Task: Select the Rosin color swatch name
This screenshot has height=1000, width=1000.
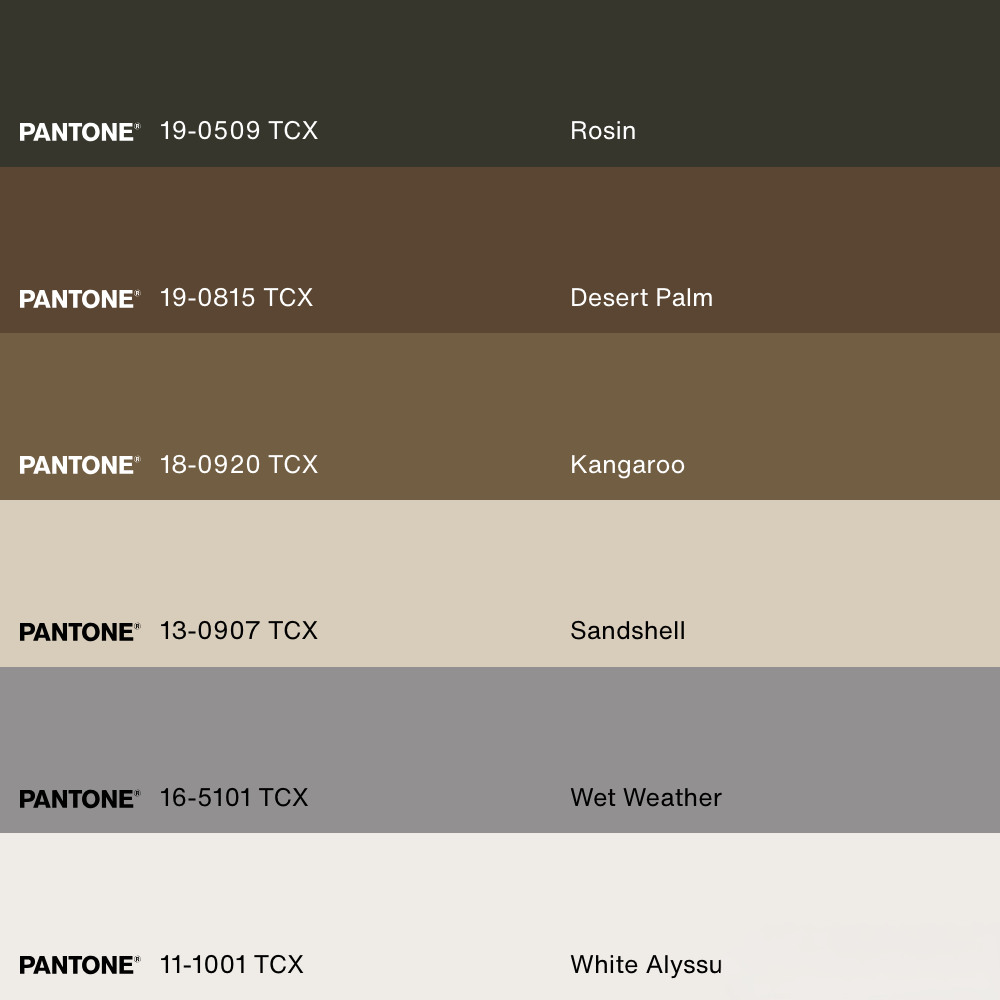Action: pyautogui.click(x=603, y=131)
